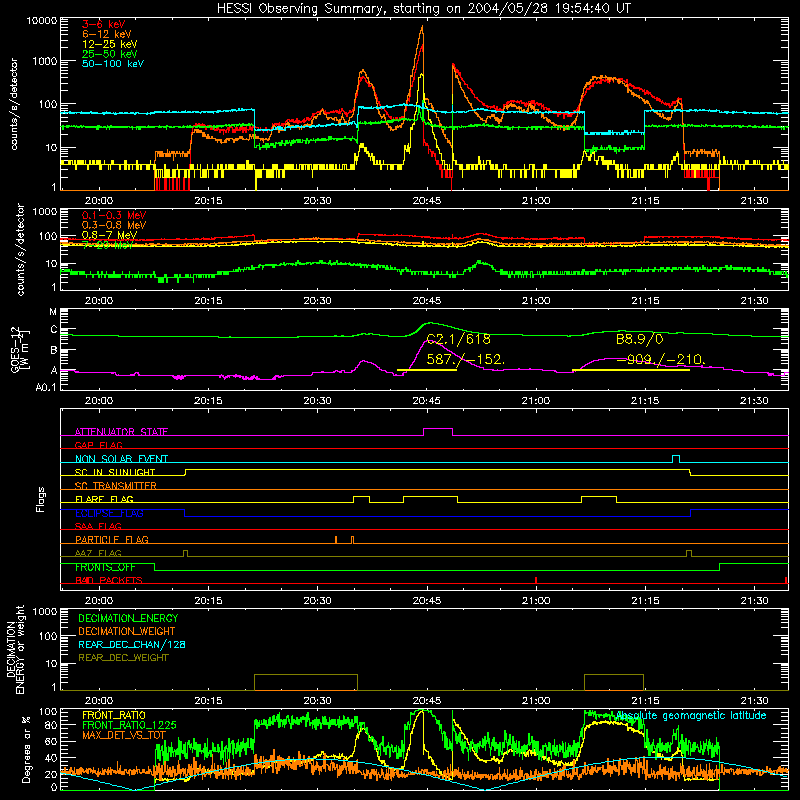Screen dimensions: 800x800
Task: Select the -909./-210. flare position text
Action: click(661, 359)
